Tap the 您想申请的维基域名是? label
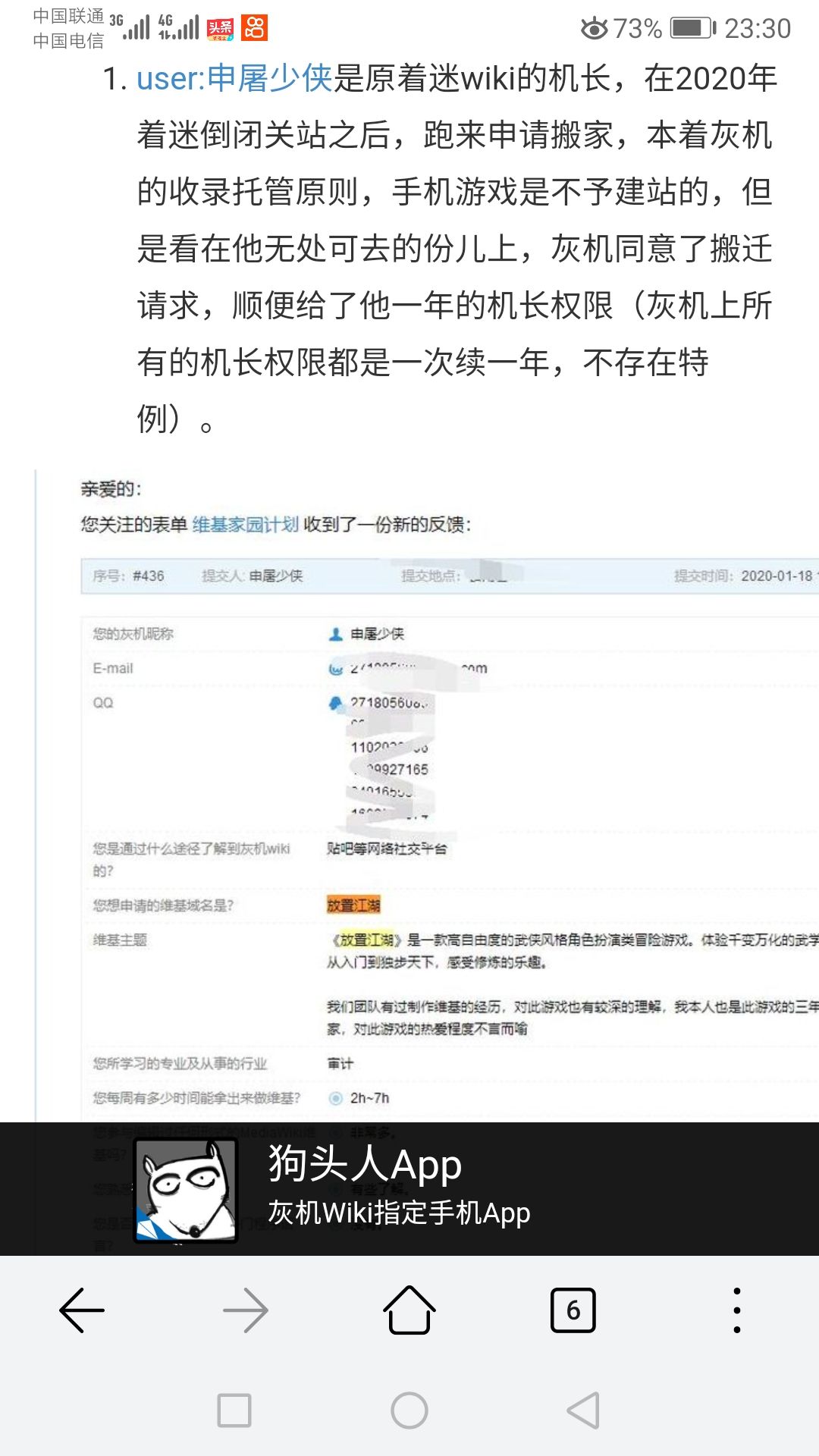Image resolution: width=819 pixels, height=1456 pixels. (163, 905)
